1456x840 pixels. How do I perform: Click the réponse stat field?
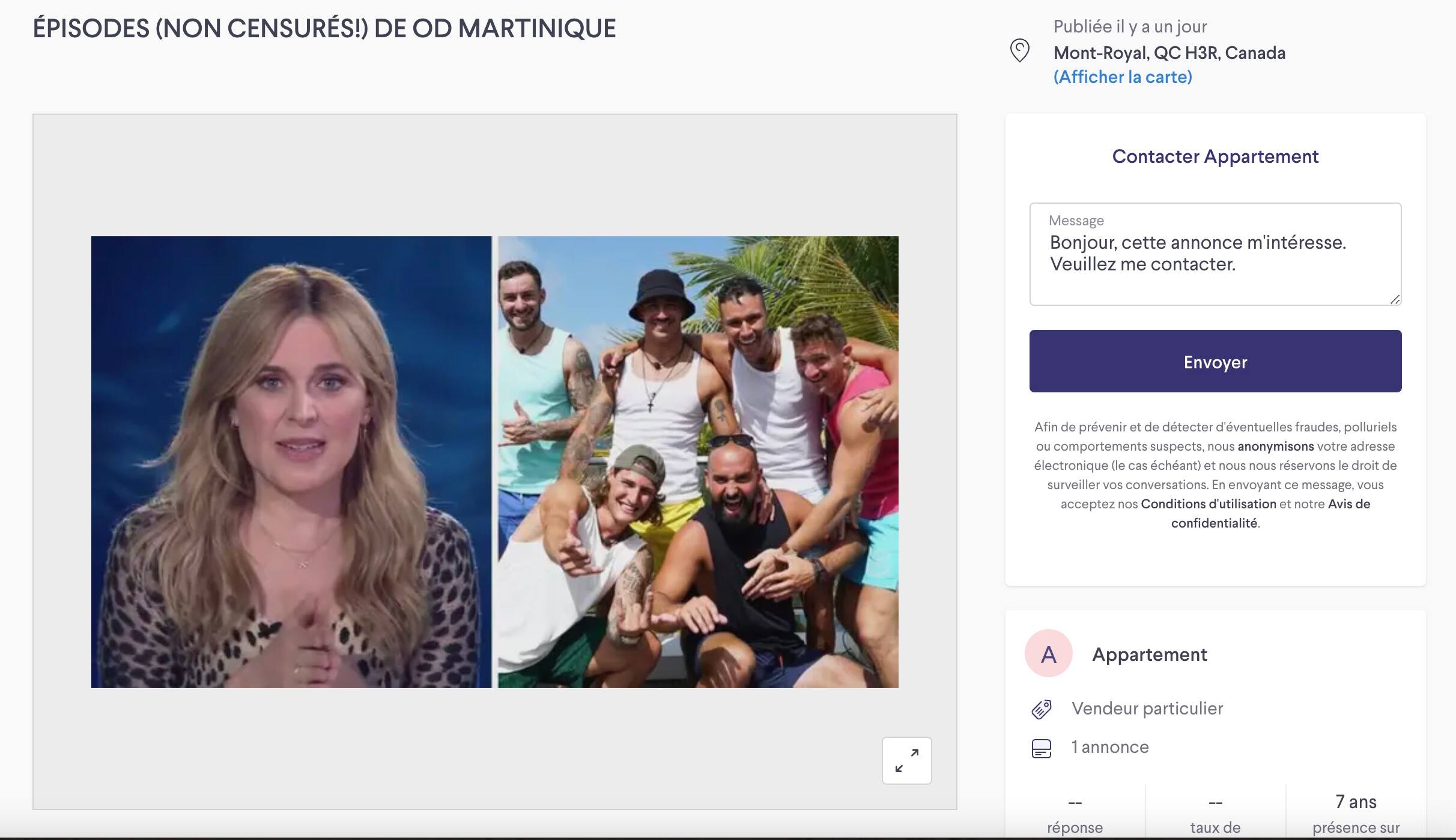point(1075,814)
